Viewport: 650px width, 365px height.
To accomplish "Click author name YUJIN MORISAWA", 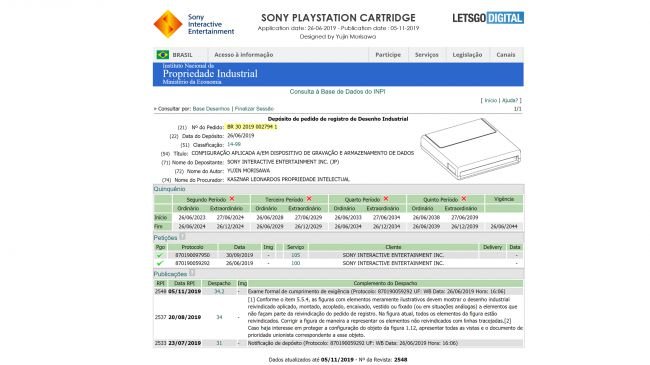I will pos(248,170).
